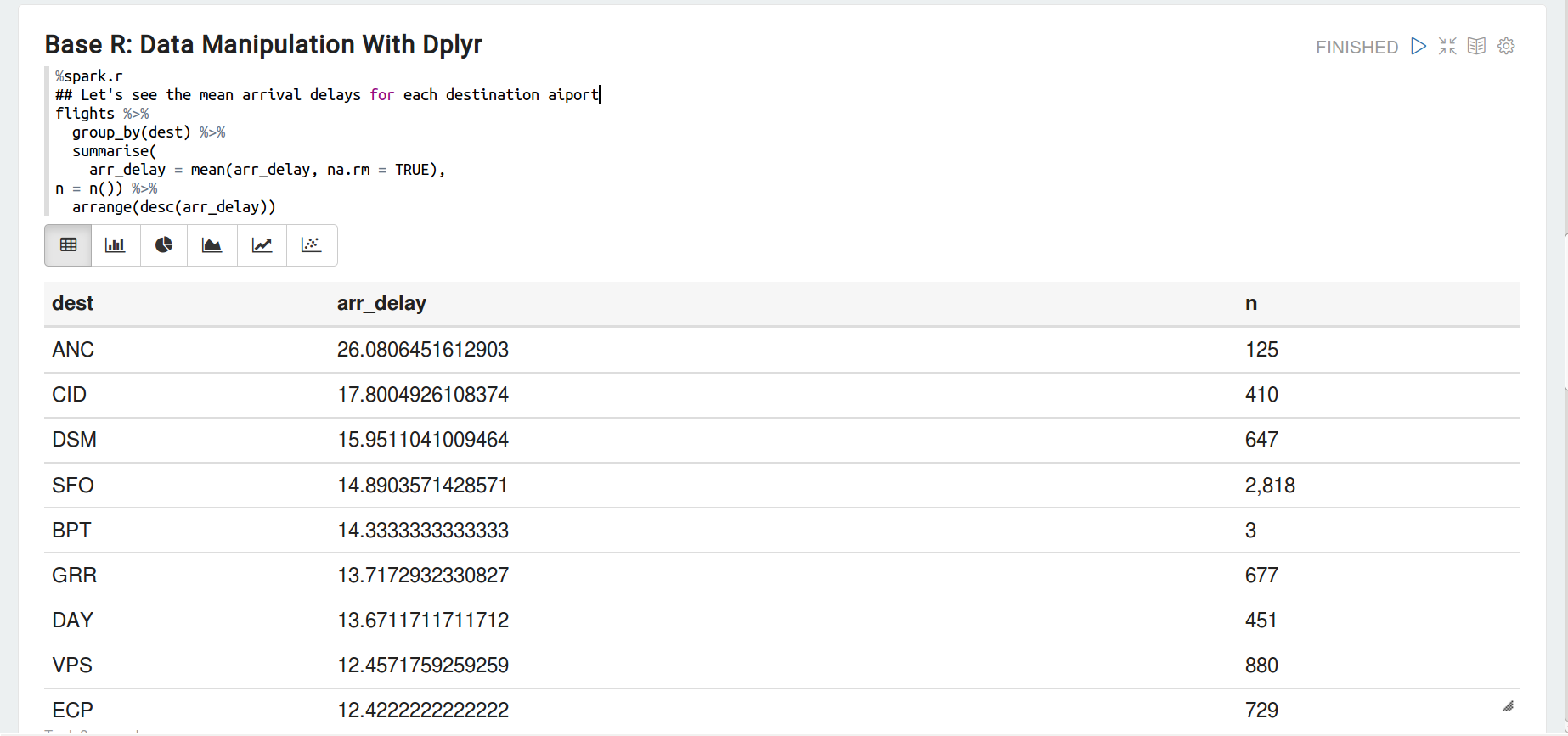Click arr_delay value 14.3333333333333
The height and width of the screenshot is (736, 1568).
pyautogui.click(x=423, y=530)
